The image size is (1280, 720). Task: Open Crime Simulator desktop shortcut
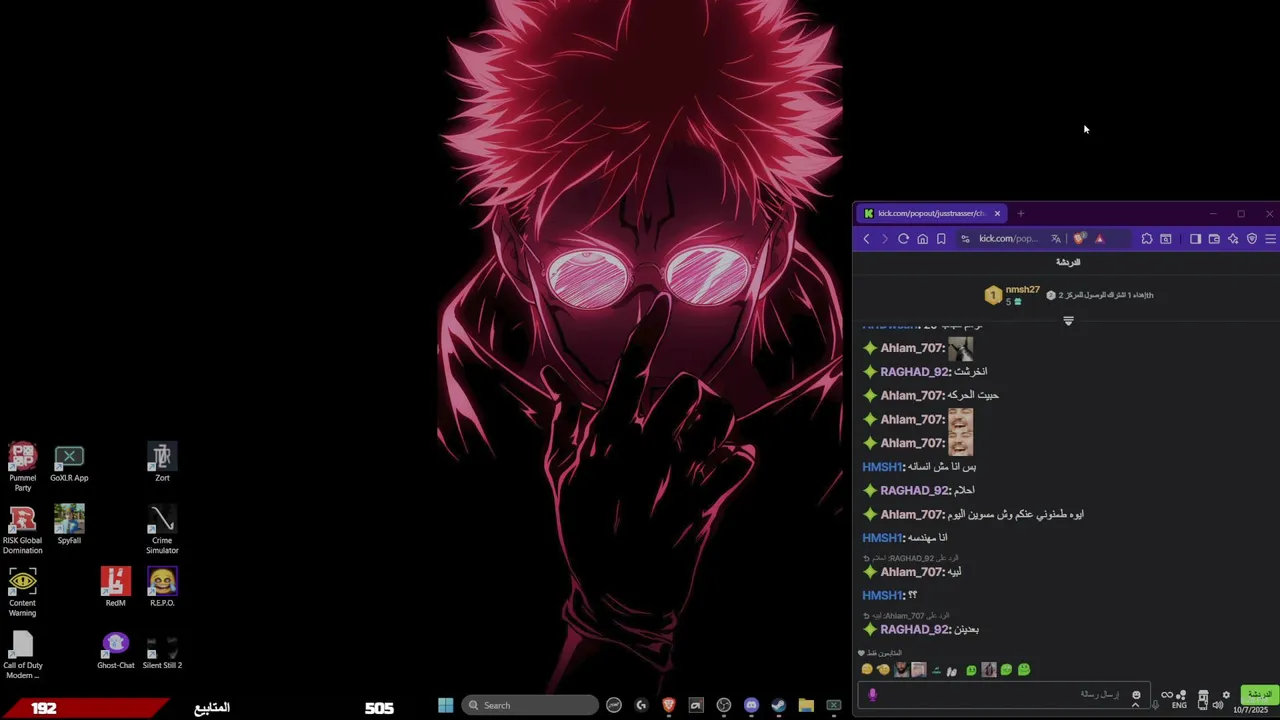click(162, 530)
